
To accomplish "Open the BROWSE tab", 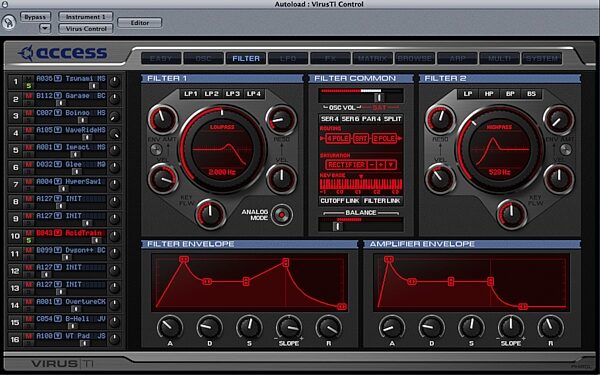I will [x=415, y=59].
